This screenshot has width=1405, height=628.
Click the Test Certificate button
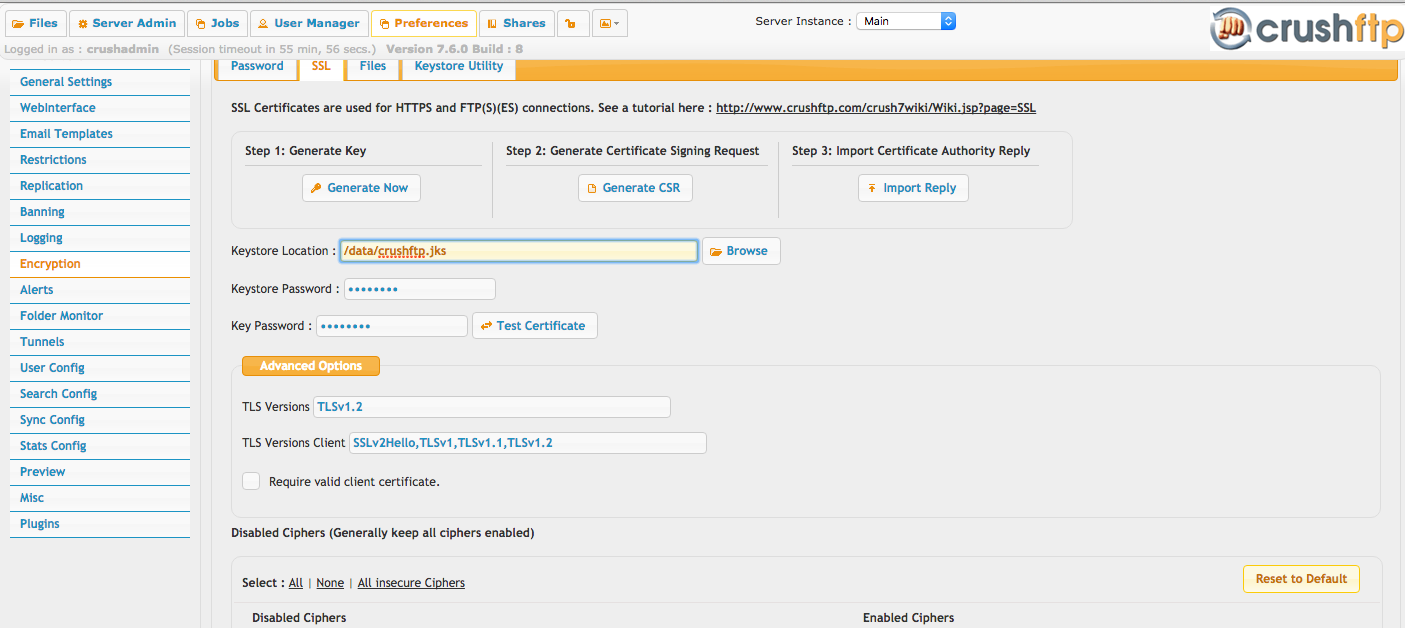coord(535,326)
